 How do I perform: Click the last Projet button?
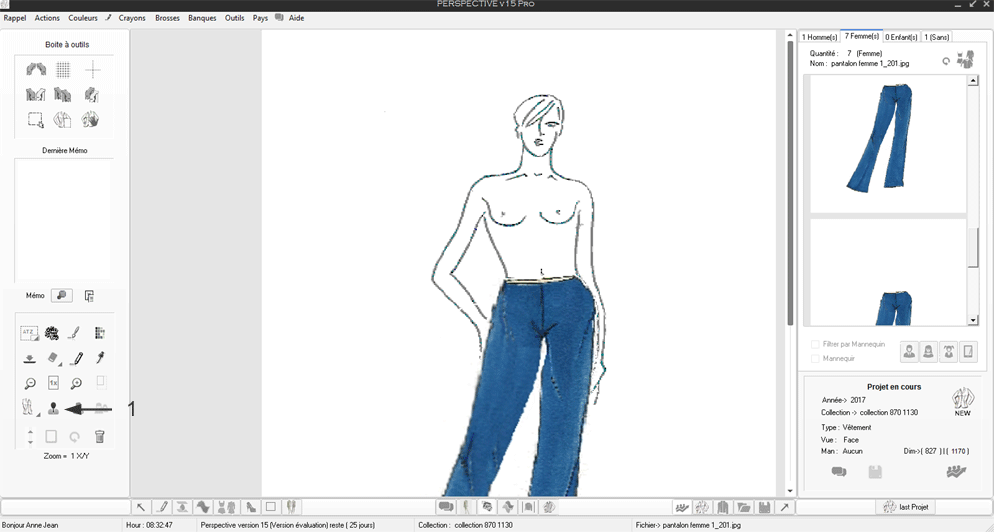tap(907, 507)
